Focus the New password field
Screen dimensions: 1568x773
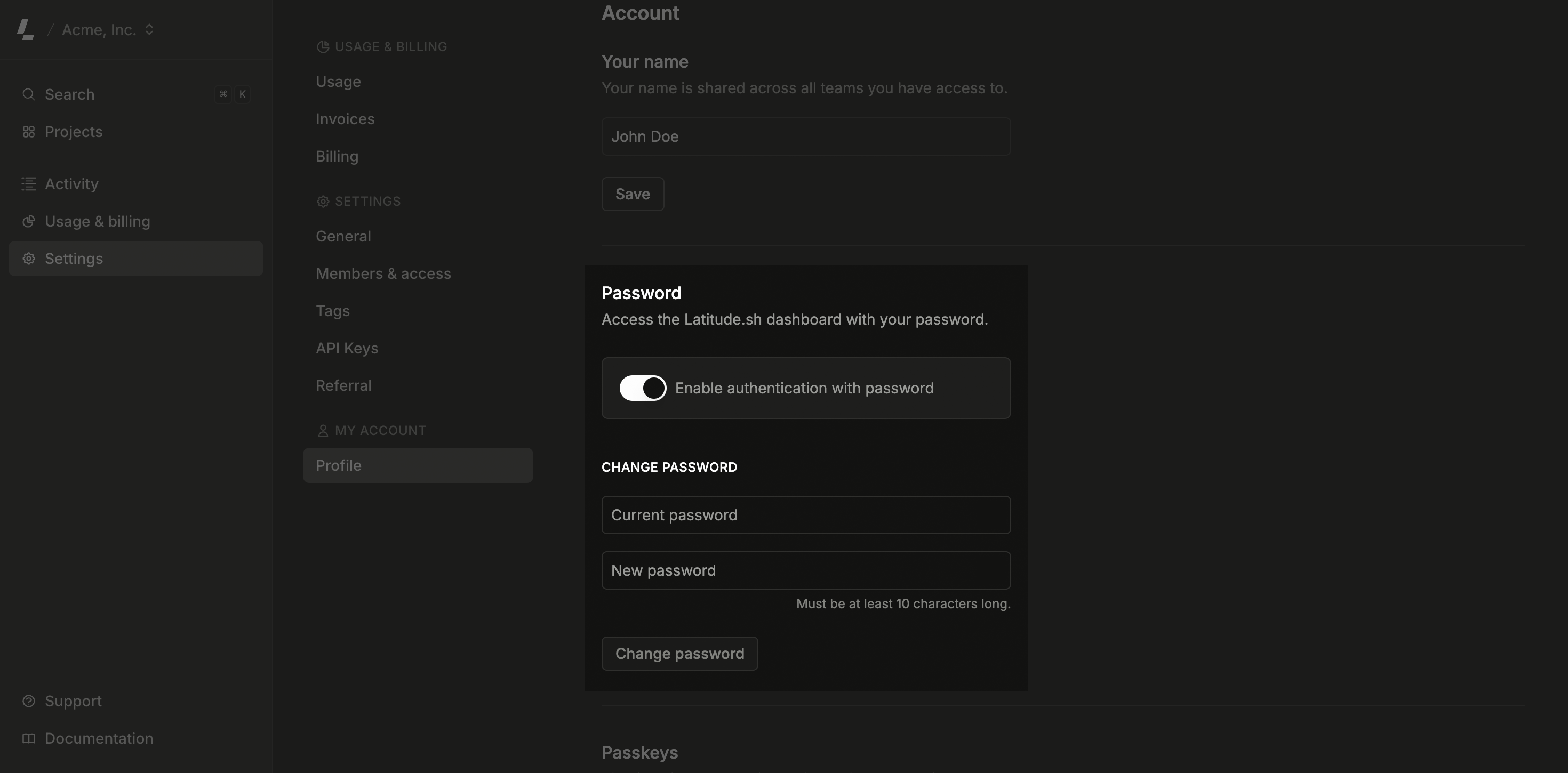(x=806, y=570)
